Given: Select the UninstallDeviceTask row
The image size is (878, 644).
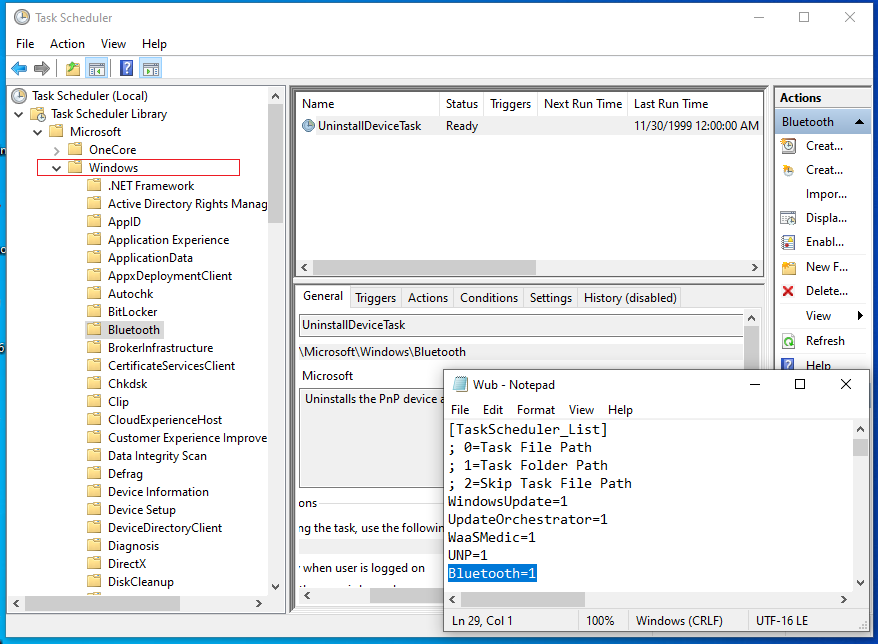Looking at the screenshot, I should (369, 126).
